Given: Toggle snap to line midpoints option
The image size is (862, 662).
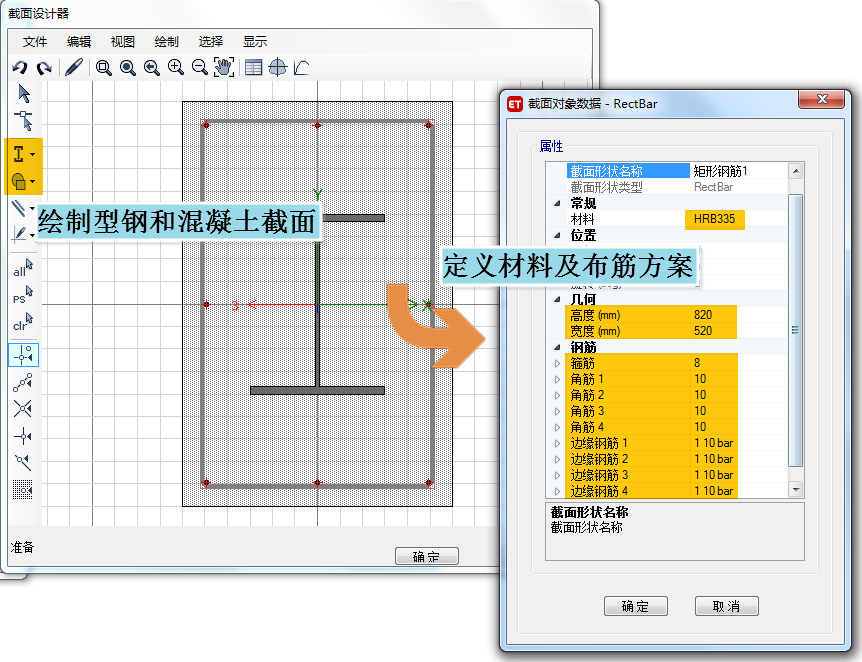Looking at the screenshot, I should tap(23, 382).
